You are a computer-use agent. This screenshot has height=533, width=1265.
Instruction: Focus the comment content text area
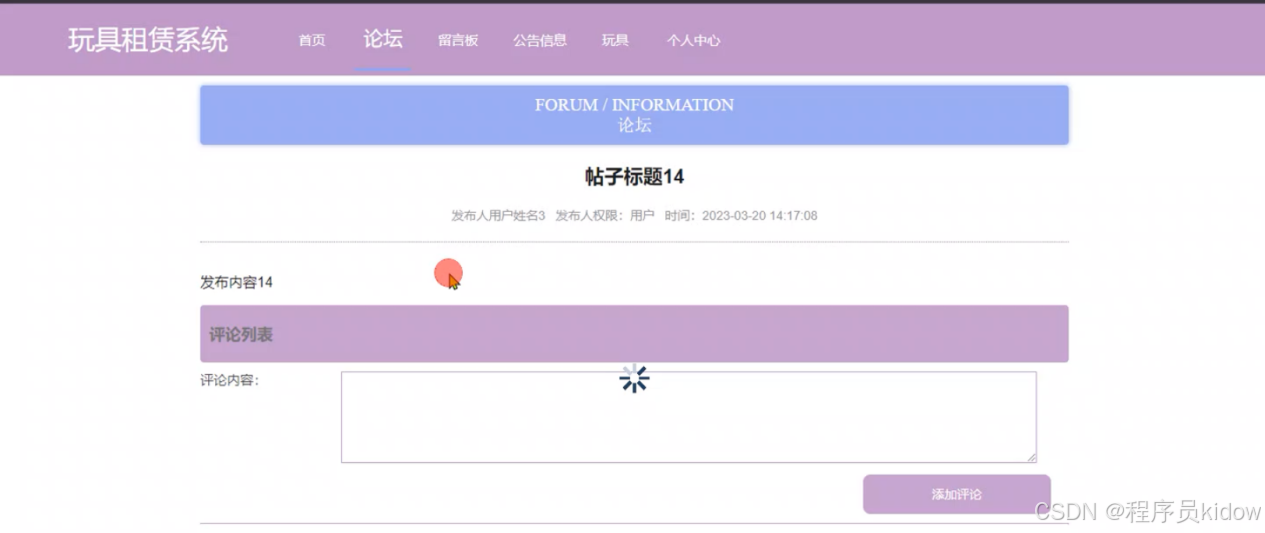point(688,417)
